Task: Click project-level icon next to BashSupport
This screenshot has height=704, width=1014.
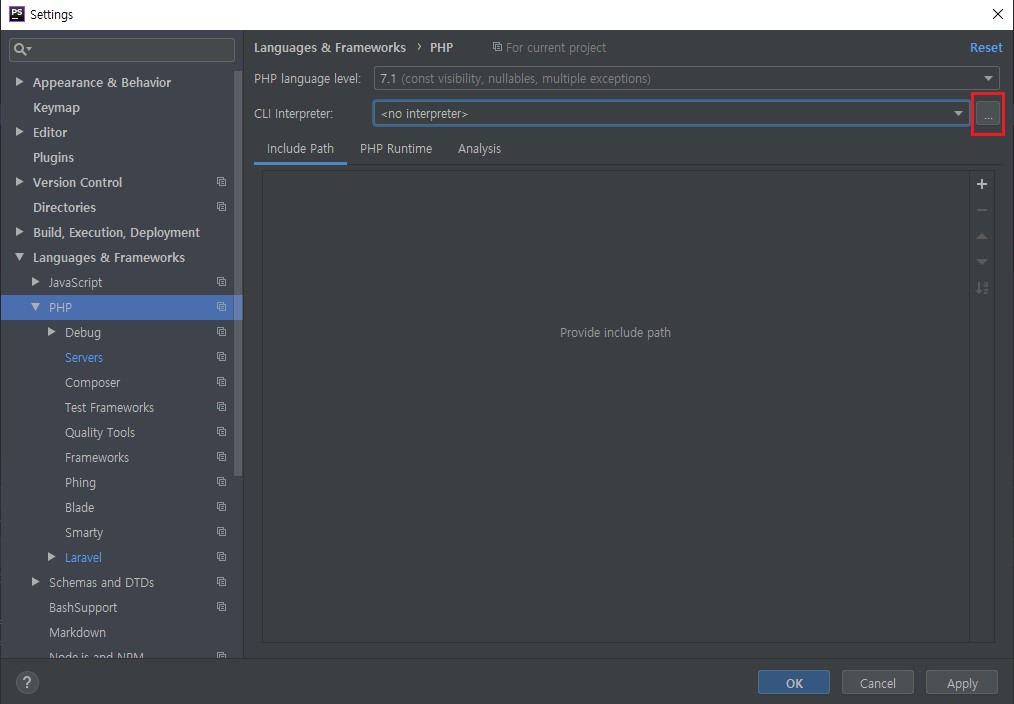Action: 221,607
